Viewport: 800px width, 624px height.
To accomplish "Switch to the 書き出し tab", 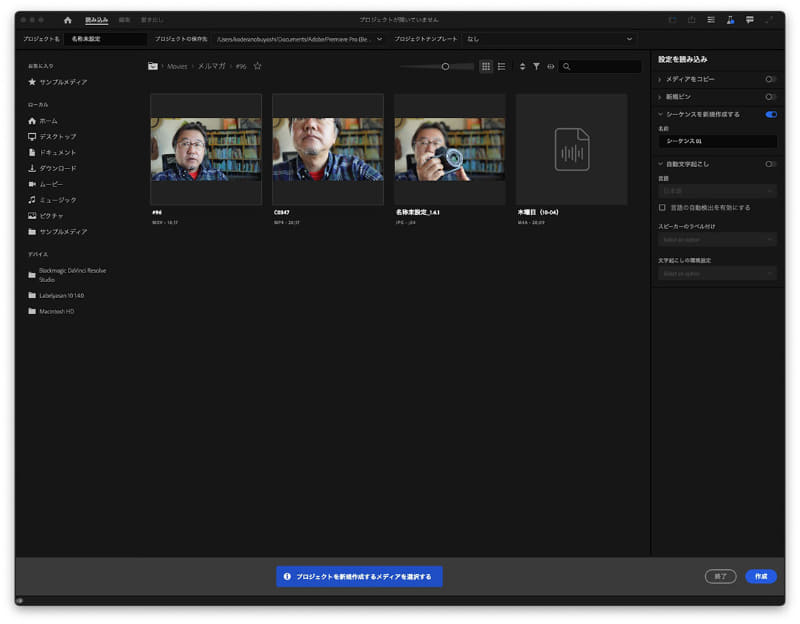I will click(x=152, y=19).
